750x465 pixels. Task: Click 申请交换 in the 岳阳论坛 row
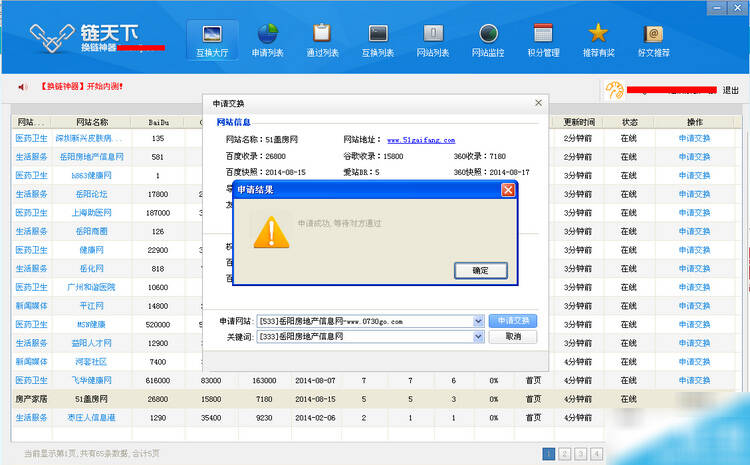point(695,194)
